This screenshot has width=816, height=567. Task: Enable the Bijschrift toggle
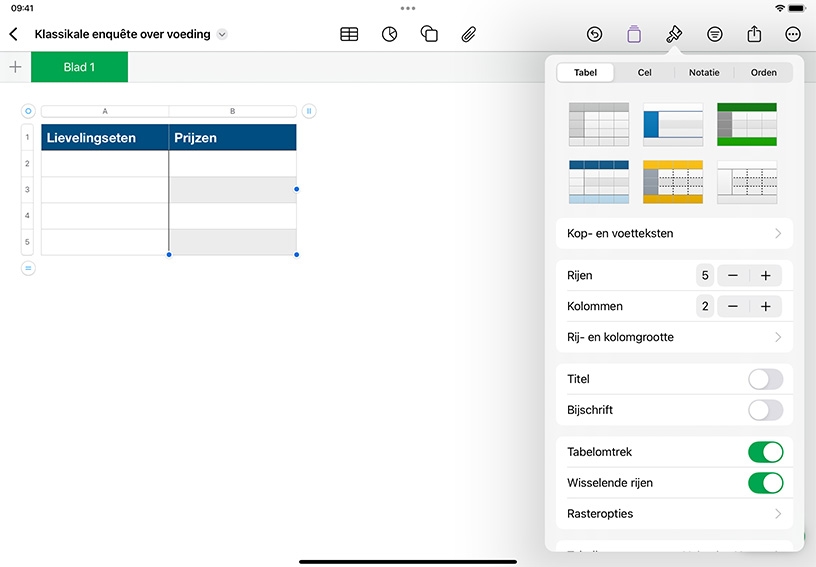pyautogui.click(x=766, y=410)
